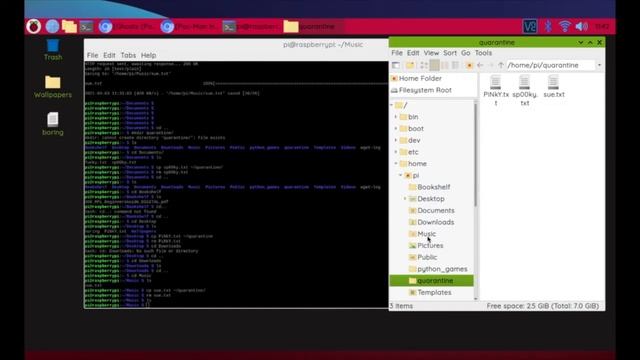Click the taskbar clock
640x360 pixels.
pos(602,27)
